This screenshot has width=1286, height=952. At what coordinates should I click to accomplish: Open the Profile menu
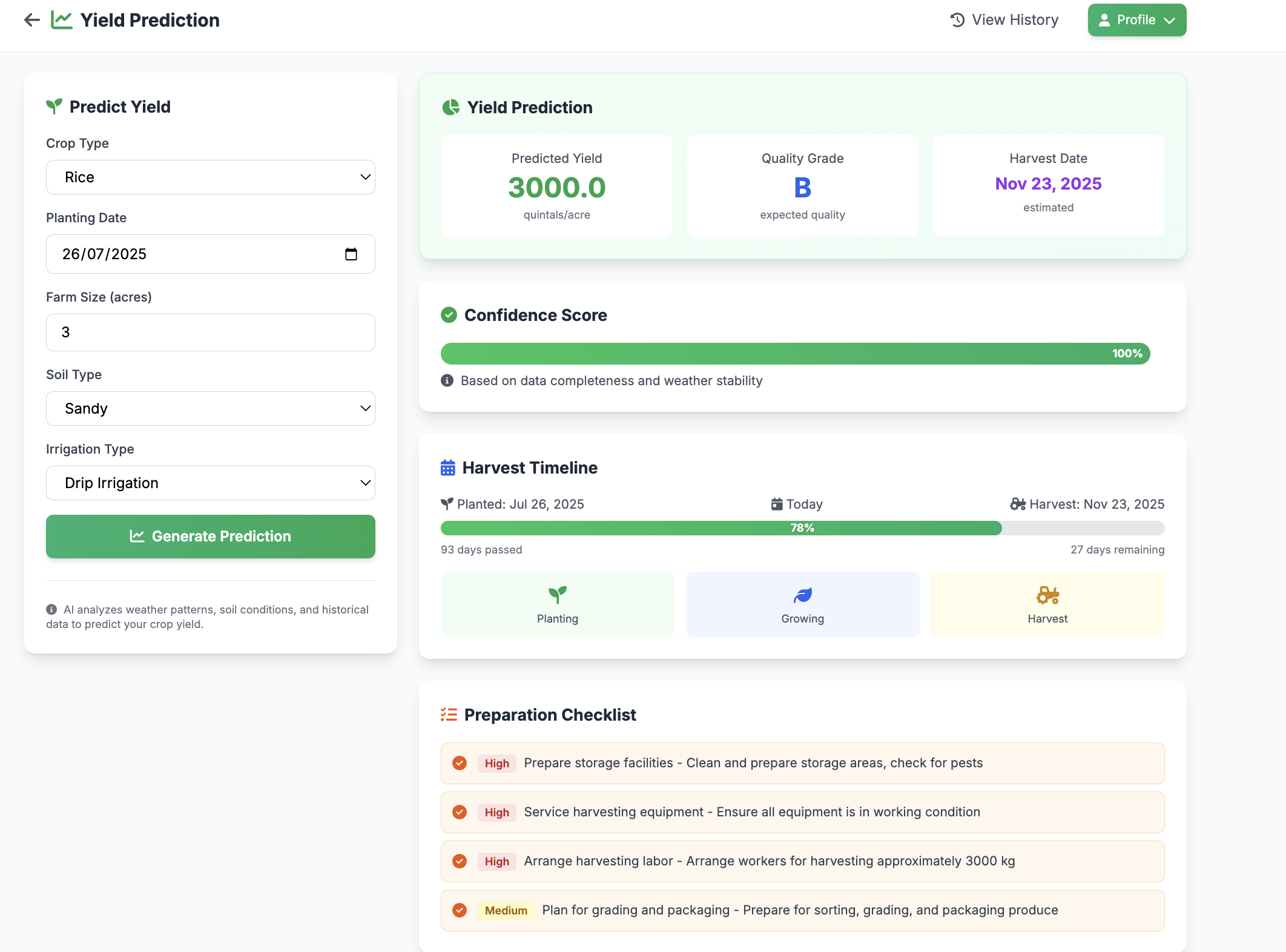1136,20
